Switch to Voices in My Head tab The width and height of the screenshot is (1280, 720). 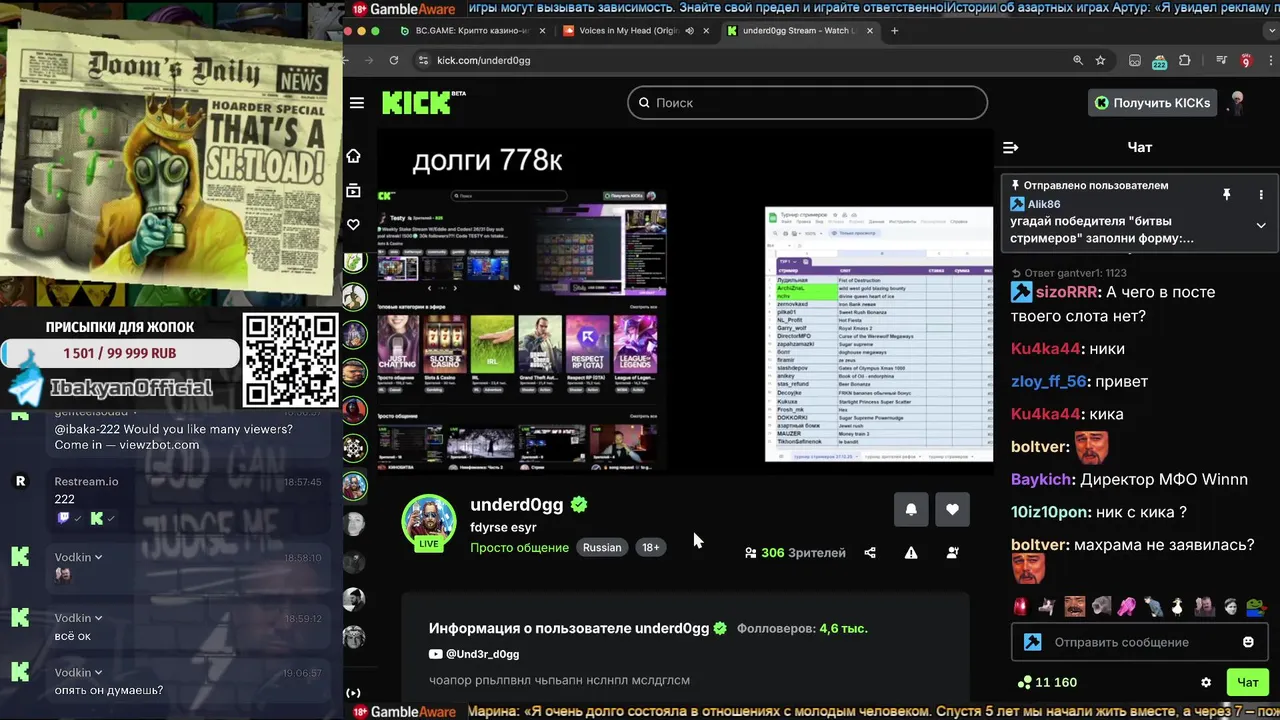click(x=634, y=31)
